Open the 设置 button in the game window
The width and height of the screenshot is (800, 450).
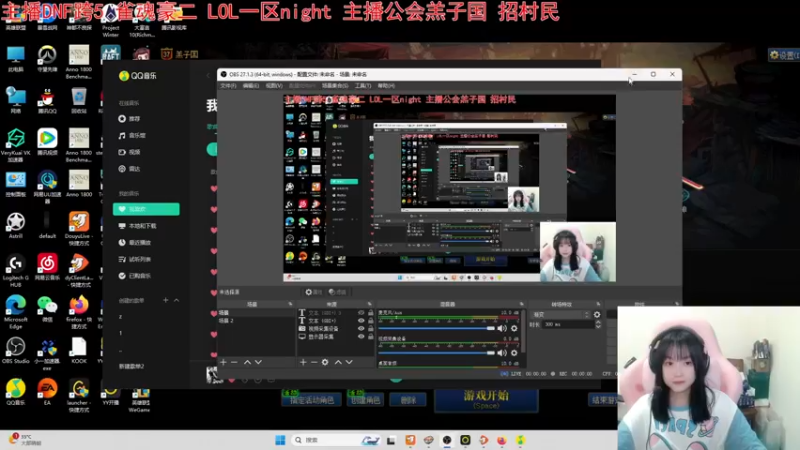pos(784,55)
